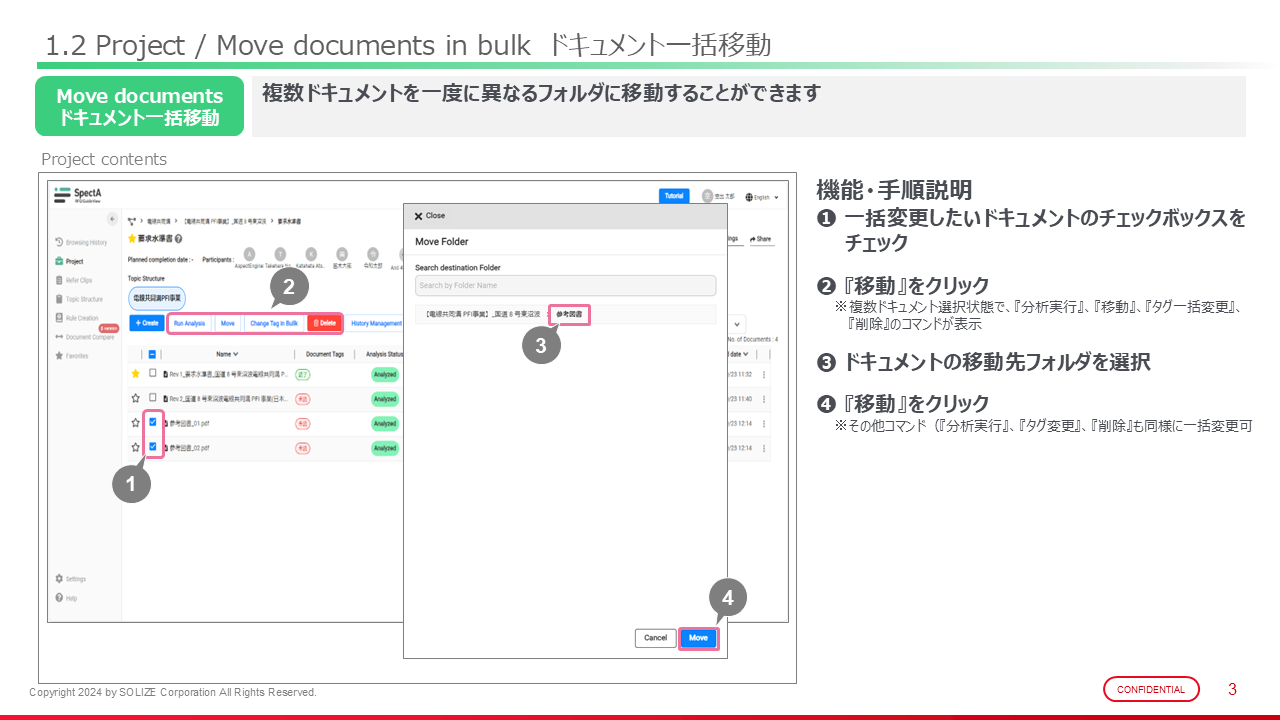Click the blue Move button in the dialog
This screenshot has width=1280, height=720.
698,638
